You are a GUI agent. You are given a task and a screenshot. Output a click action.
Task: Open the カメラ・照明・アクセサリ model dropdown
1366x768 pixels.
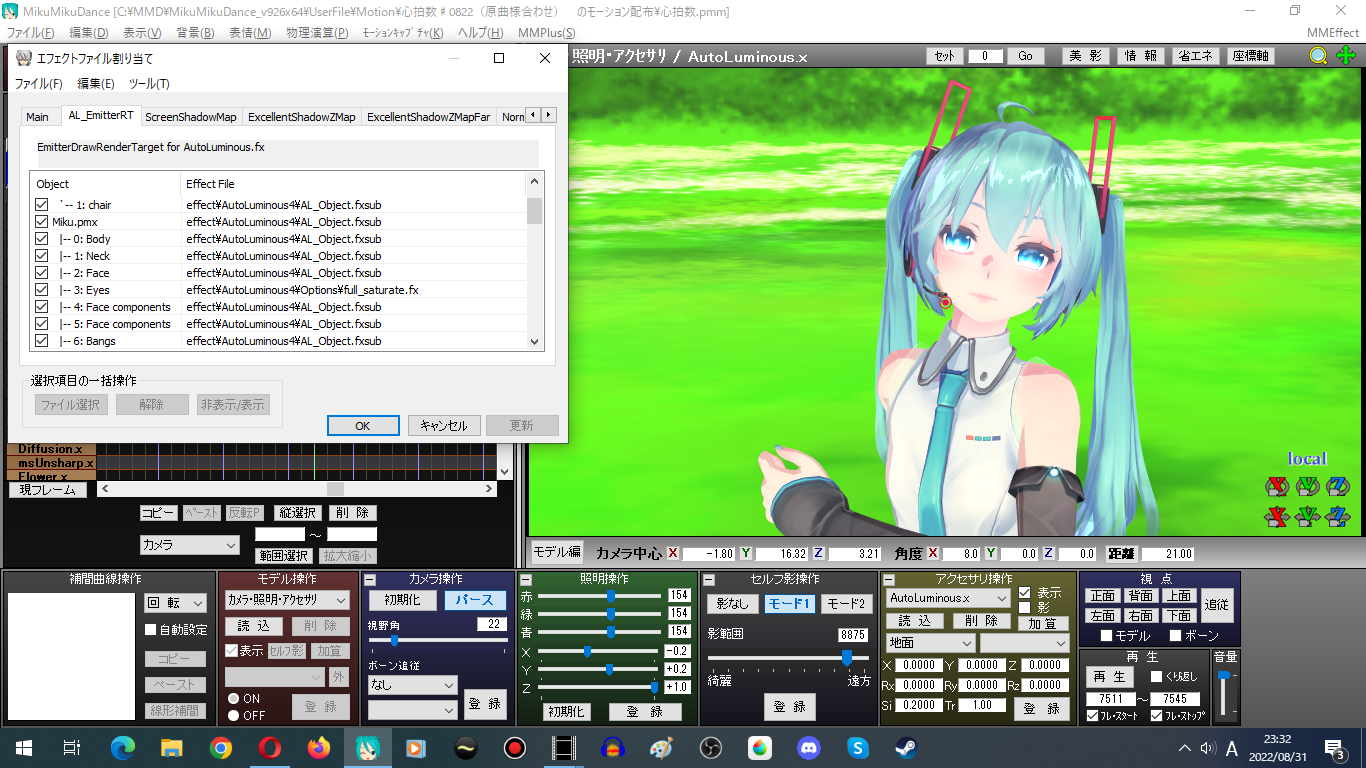click(x=286, y=600)
